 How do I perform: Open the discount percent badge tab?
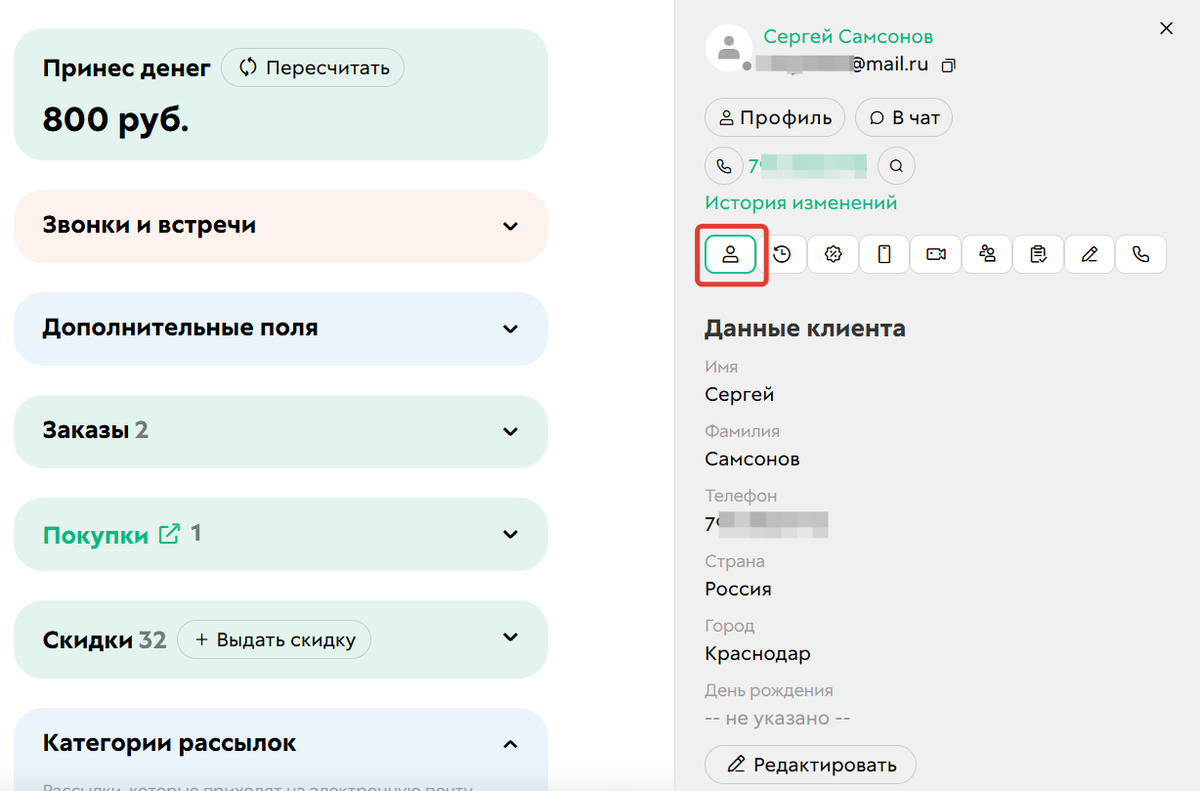point(834,255)
